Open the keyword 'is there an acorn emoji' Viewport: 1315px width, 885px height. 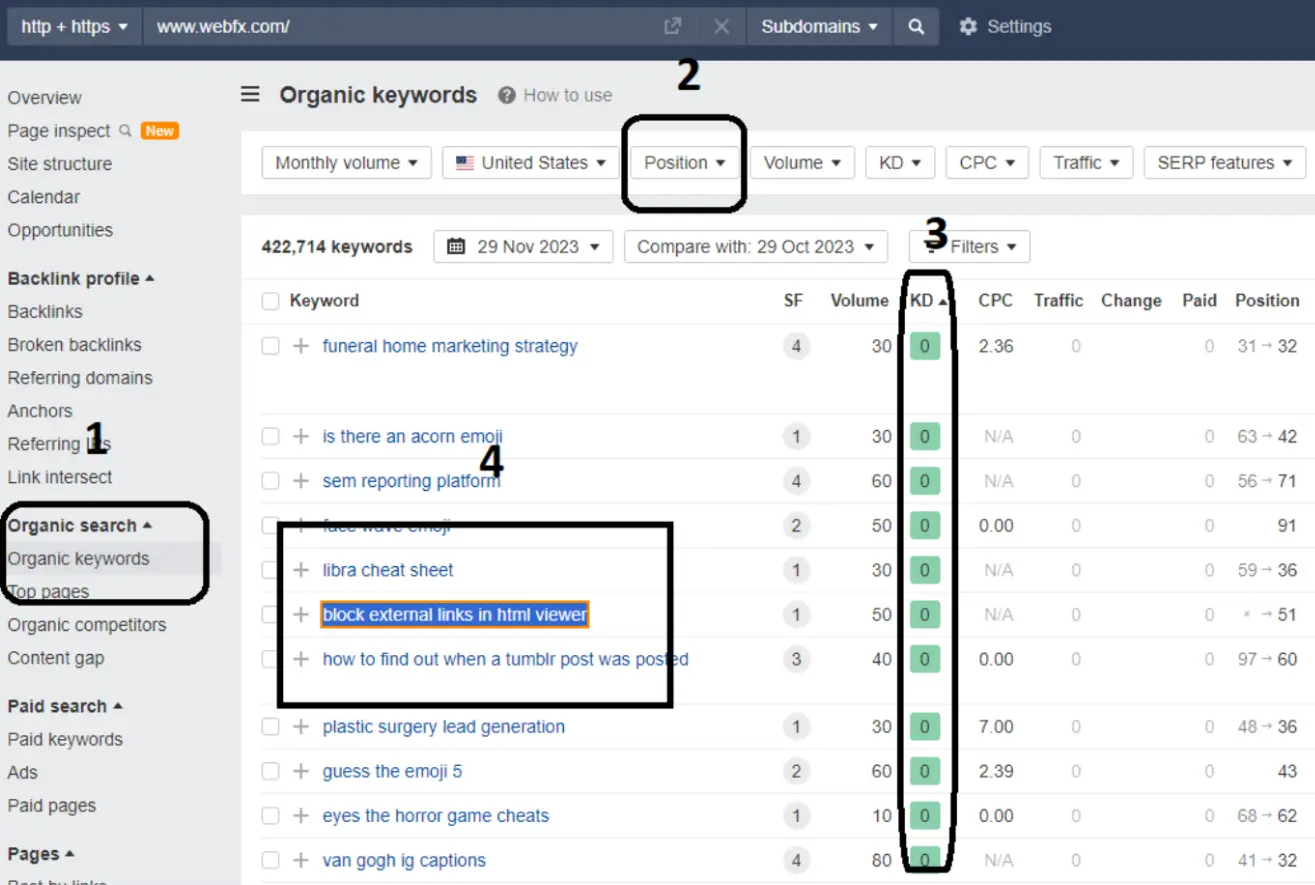point(412,436)
